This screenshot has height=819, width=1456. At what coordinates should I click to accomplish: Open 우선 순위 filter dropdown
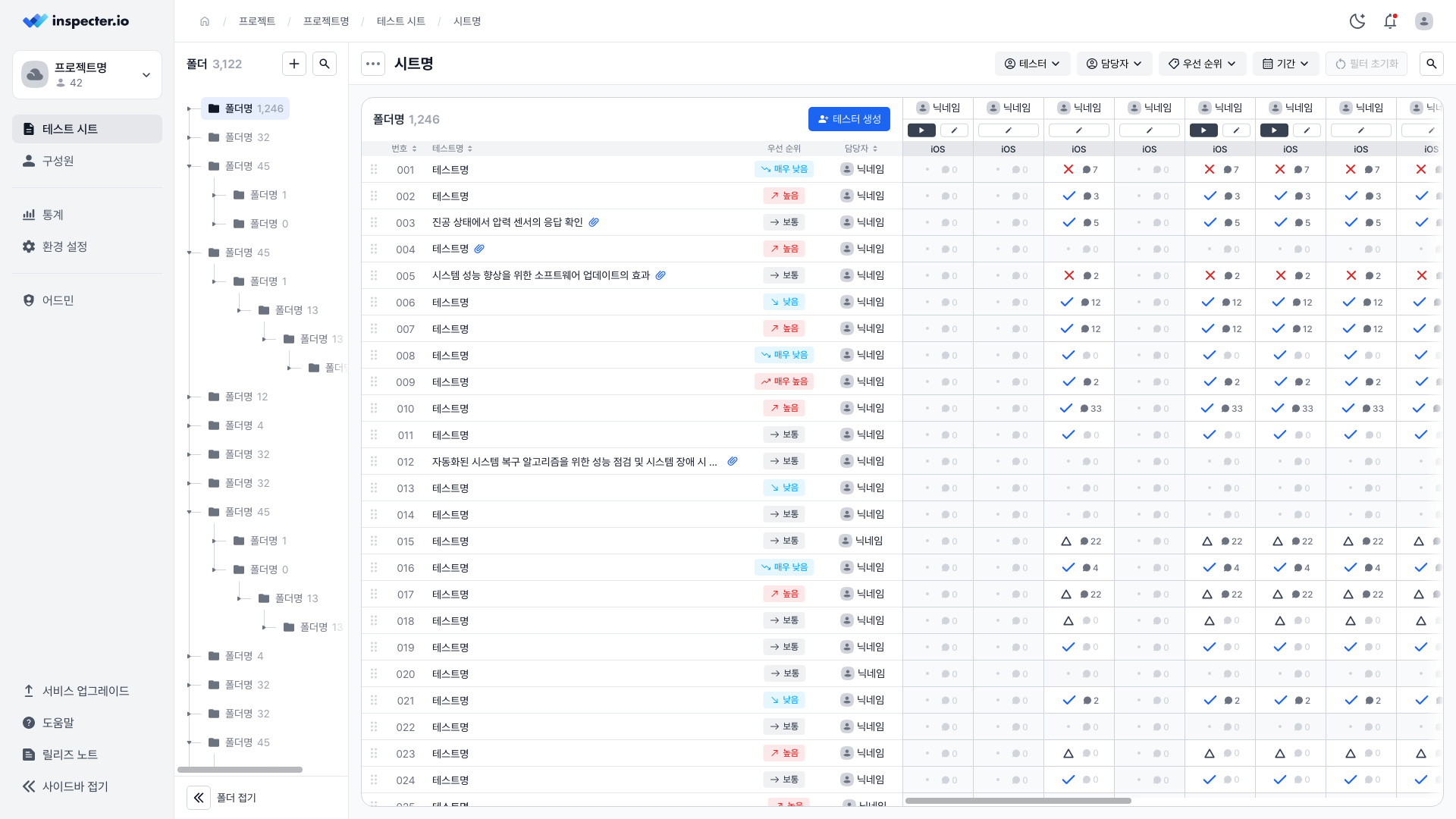coord(1202,64)
